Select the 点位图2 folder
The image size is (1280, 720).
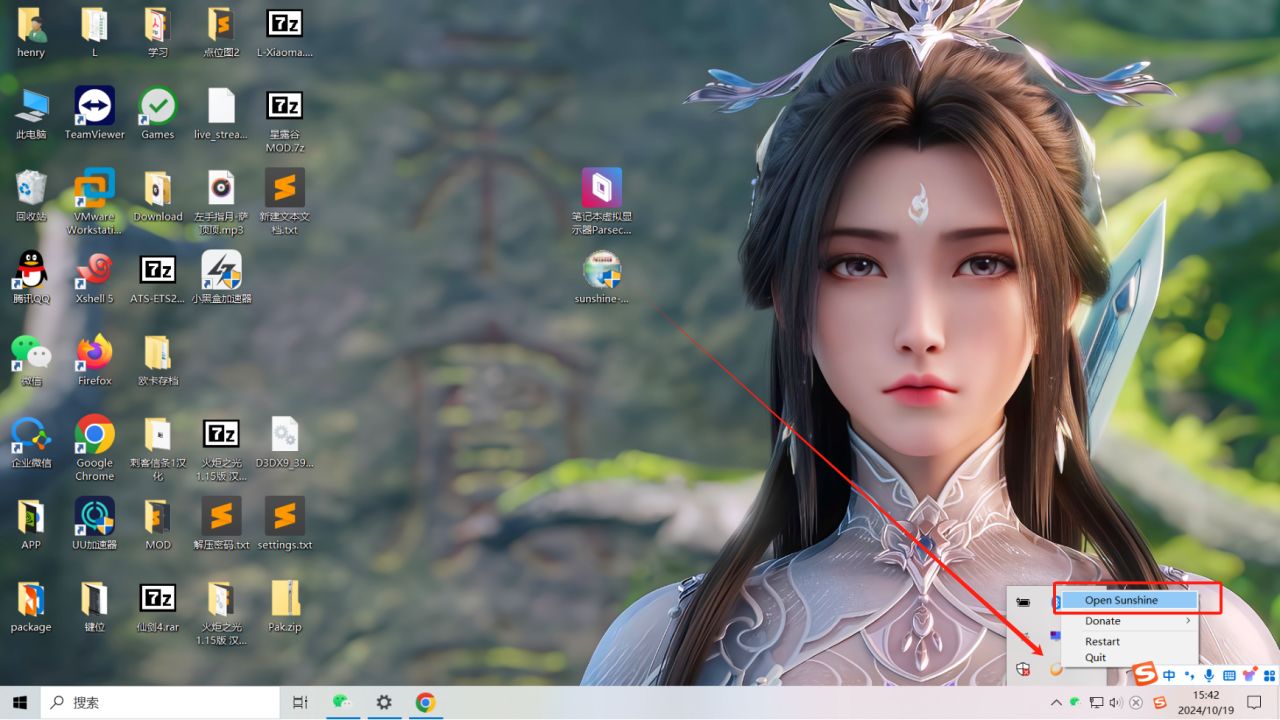pos(221,33)
